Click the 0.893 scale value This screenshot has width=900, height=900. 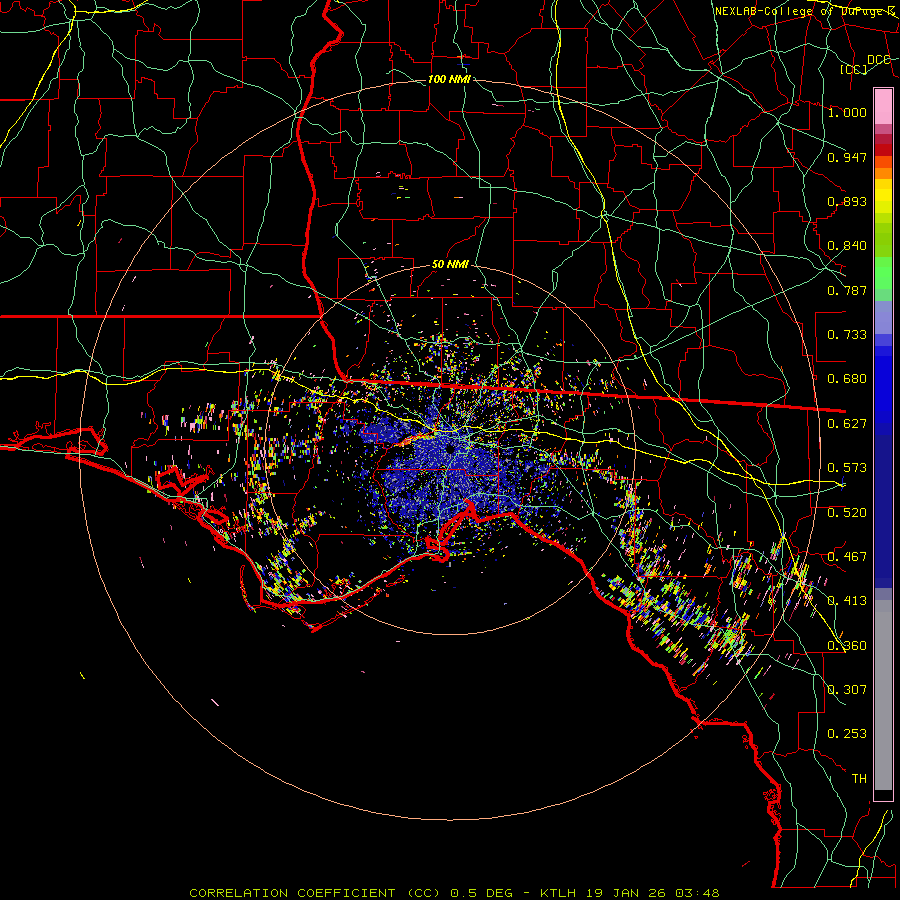(847, 201)
